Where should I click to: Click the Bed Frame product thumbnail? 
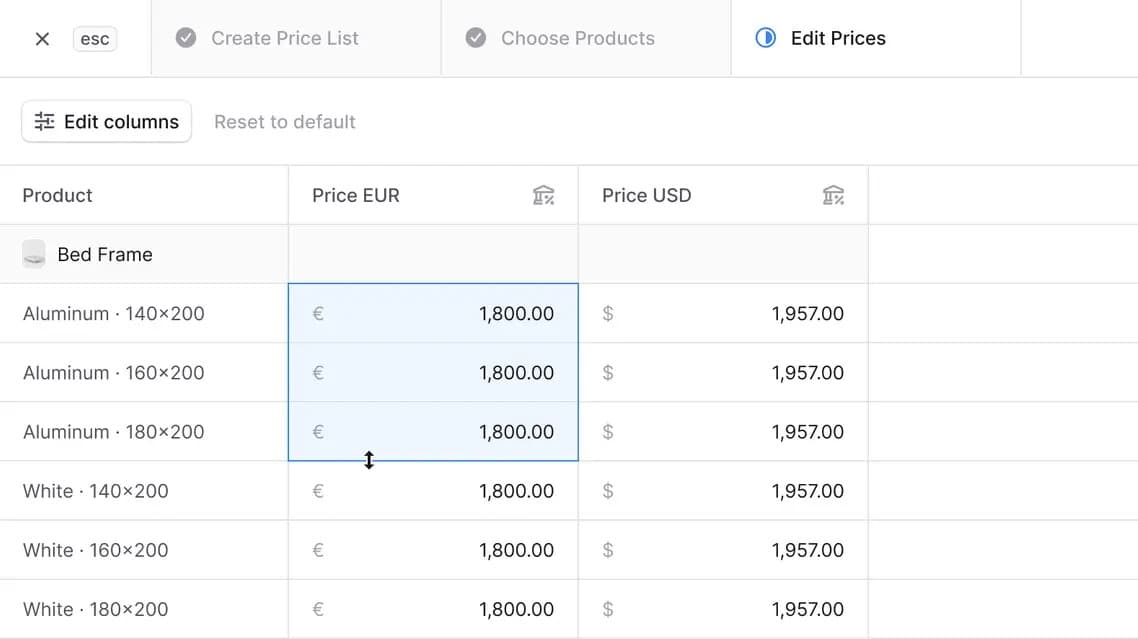(x=34, y=254)
